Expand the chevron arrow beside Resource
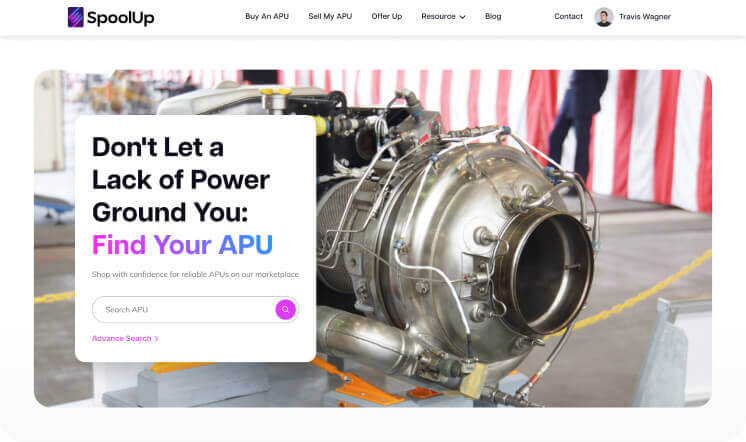 coord(462,17)
